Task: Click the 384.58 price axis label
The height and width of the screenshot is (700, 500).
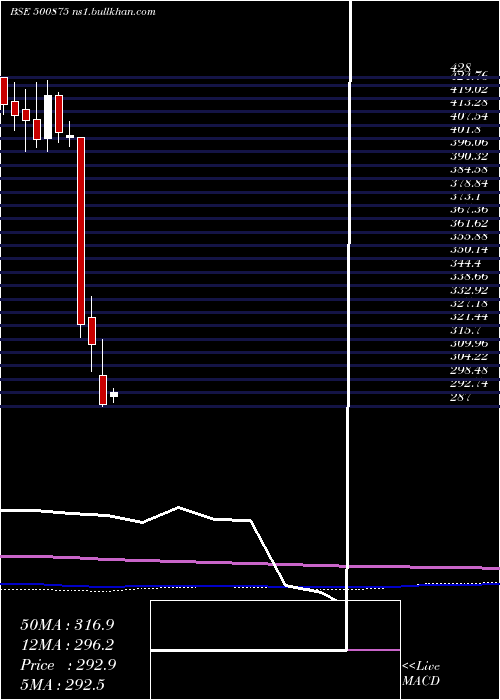Action: click(x=469, y=169)
